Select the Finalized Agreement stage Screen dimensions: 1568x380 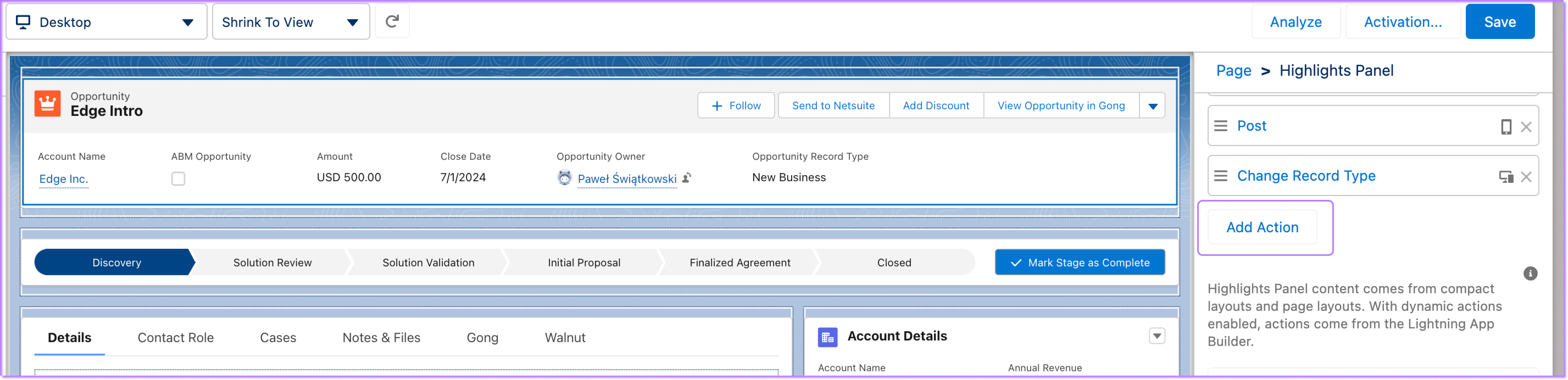click(739, 263)
